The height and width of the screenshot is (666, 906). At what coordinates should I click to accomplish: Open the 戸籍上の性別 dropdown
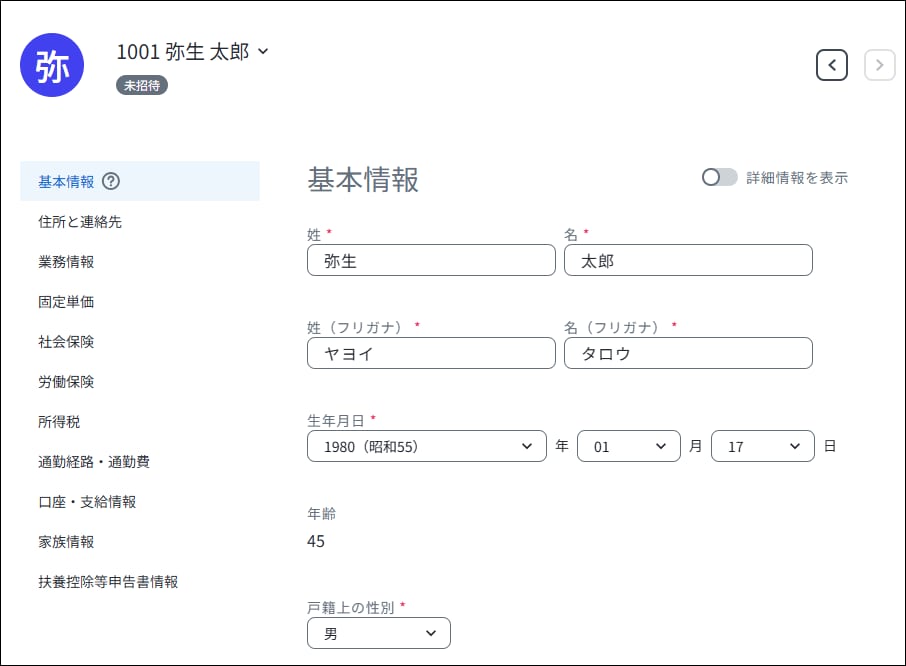[378, 633]
